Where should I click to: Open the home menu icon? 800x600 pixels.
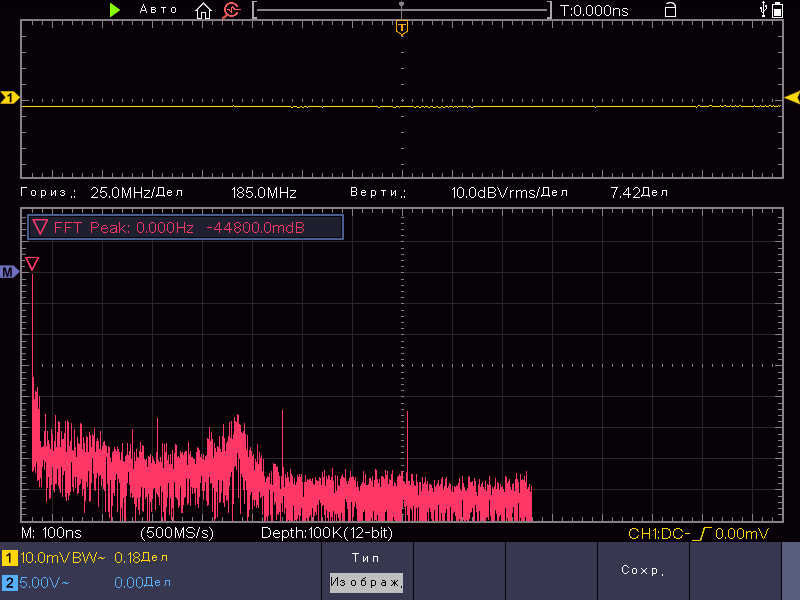pos(203,10)
